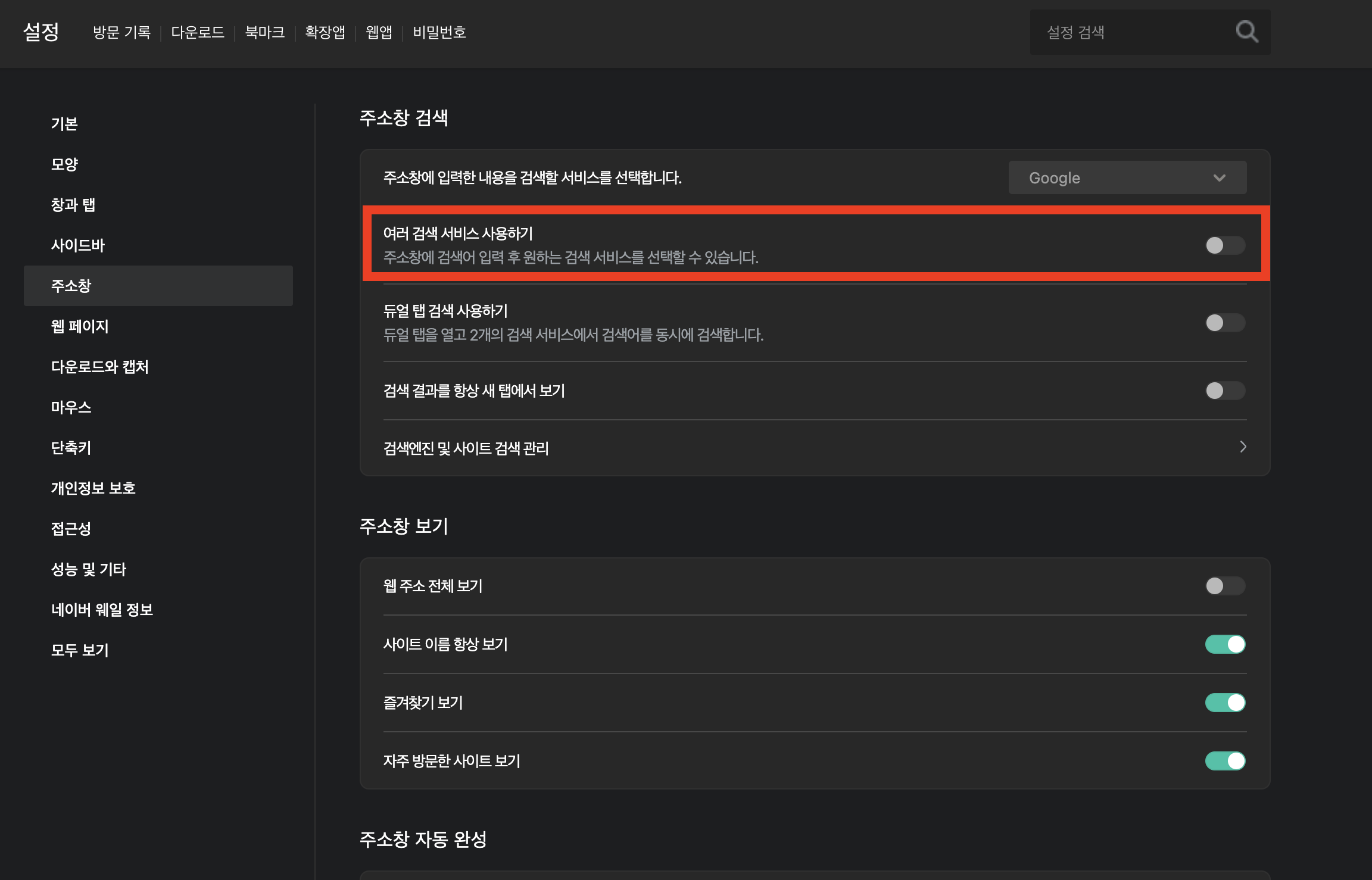This screenshot has width=1372, height=880.
Task: Enable 웹 주소 전체 보기 switch
Action: tap(1225, 586)
